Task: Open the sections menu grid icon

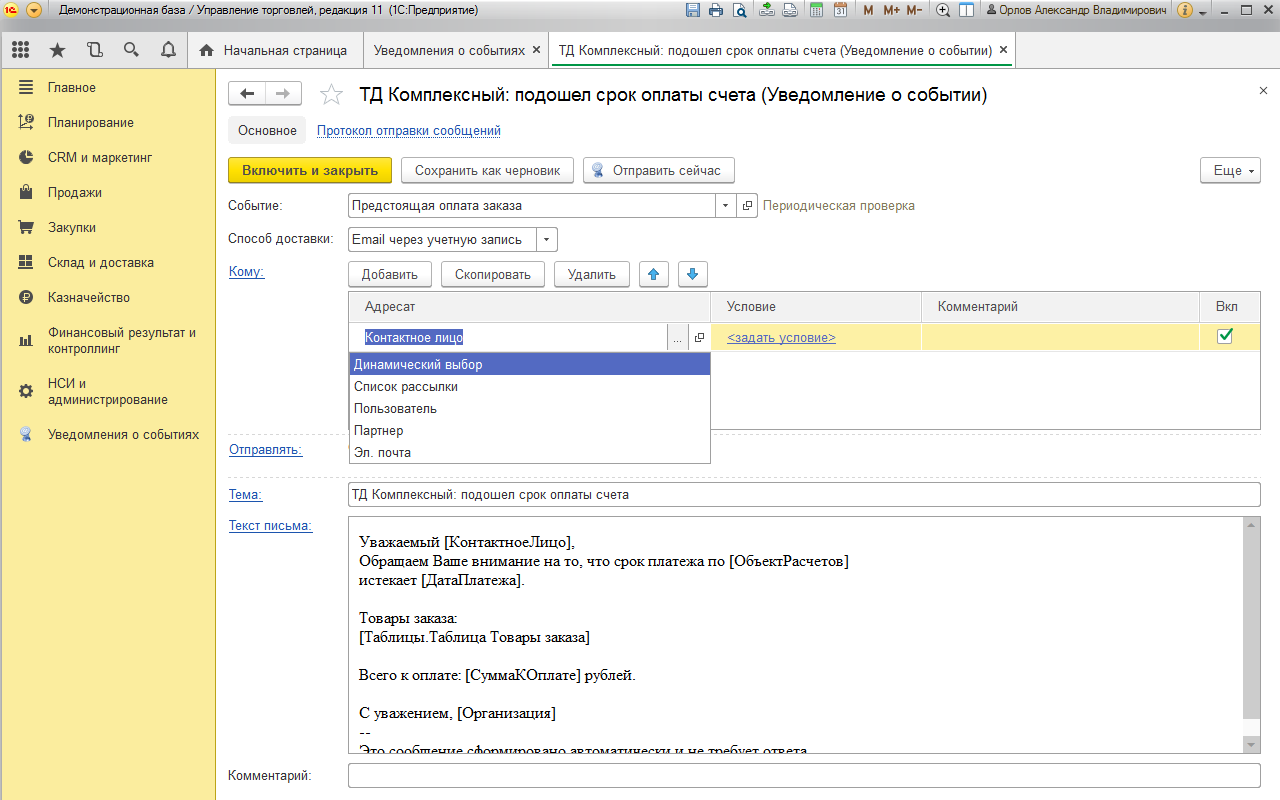Action: (x=21, y=50)
